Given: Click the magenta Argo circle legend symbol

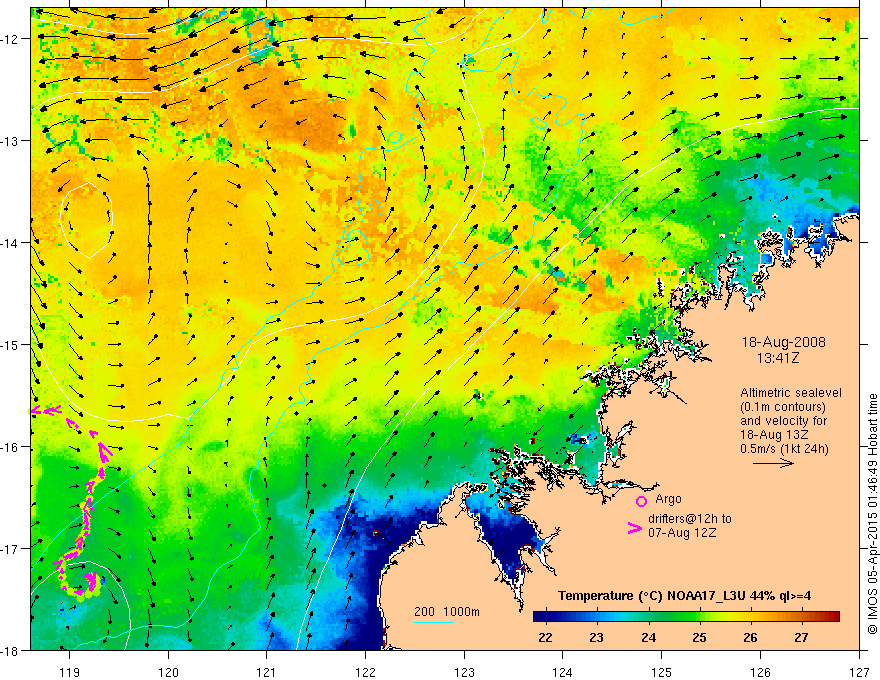Looking at the screenshot, I should click(641, 501).
